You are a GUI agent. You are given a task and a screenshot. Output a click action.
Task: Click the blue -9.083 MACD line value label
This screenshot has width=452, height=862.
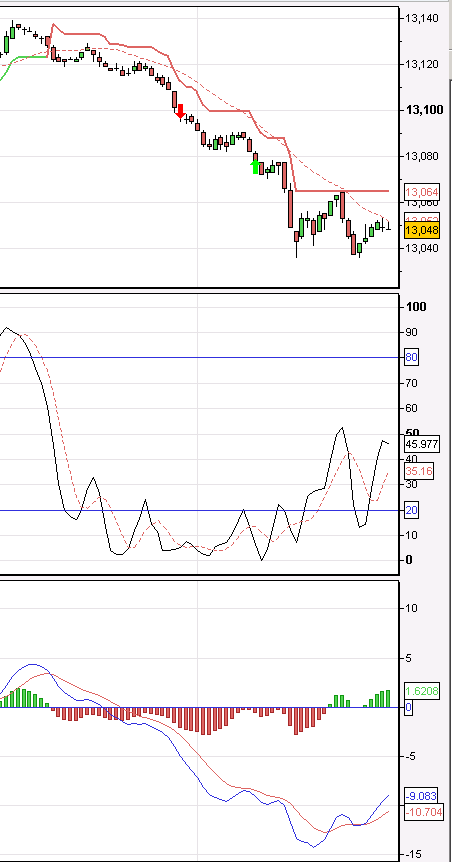(x=422, y=795)
